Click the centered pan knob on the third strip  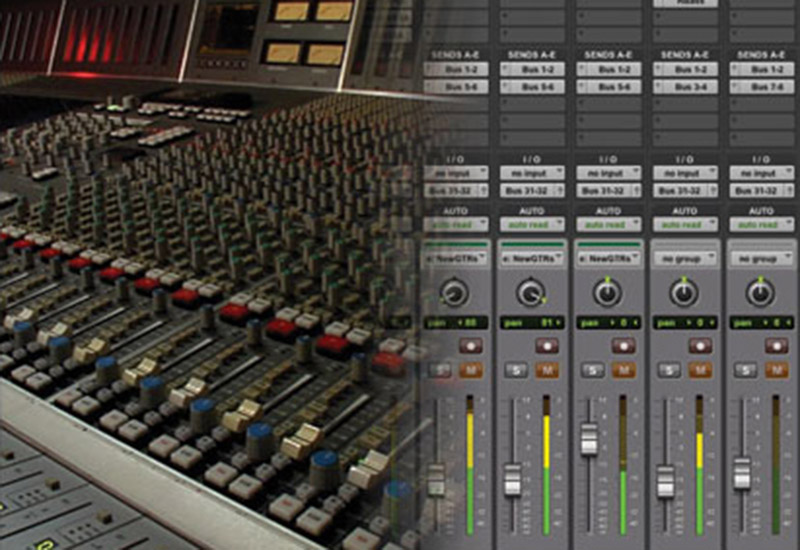pos(607,293)
